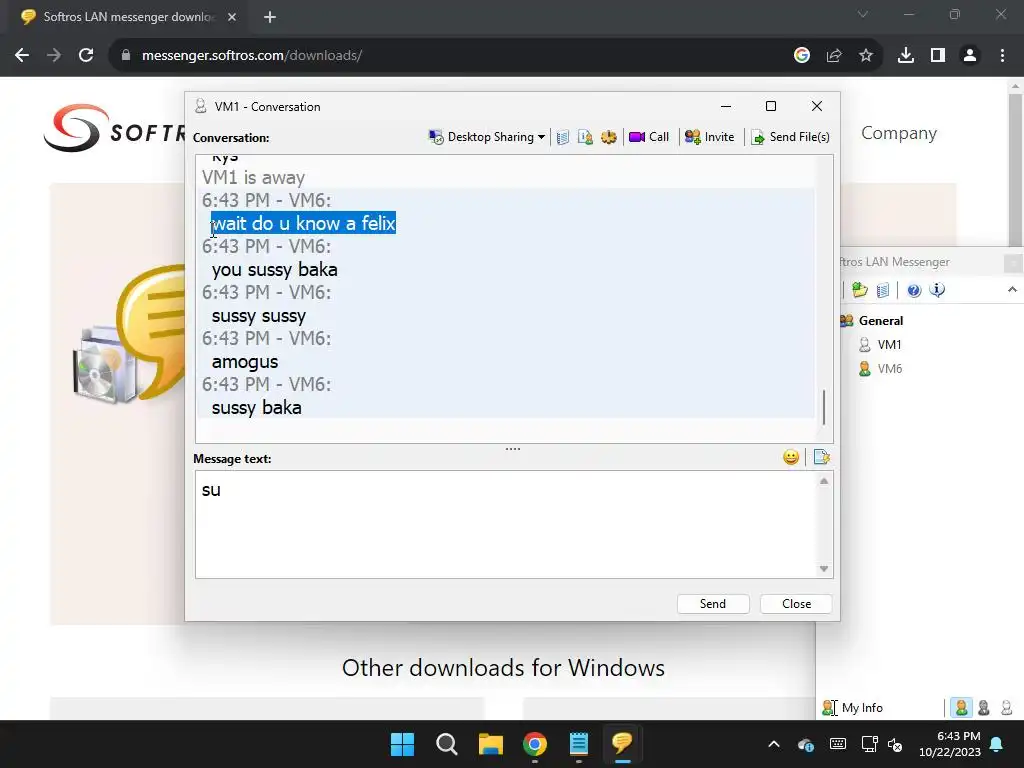Open the user information icon in conversation toolbar
The height and width of the screenshot is (768, 1024).
[586, 137]
